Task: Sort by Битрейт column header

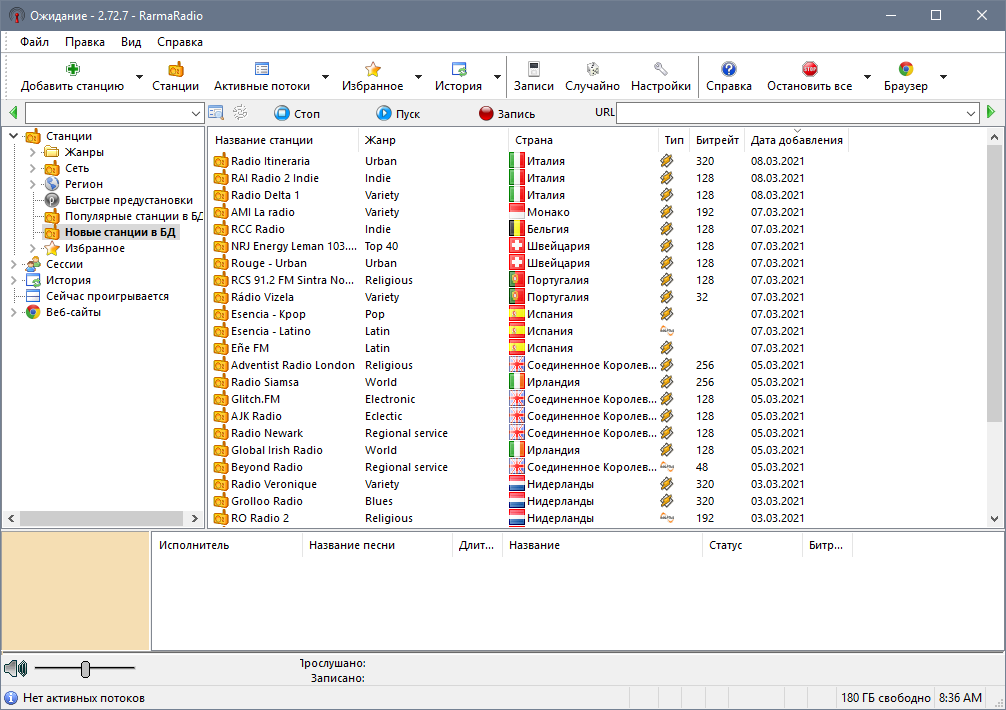Action: click(717, 140)
